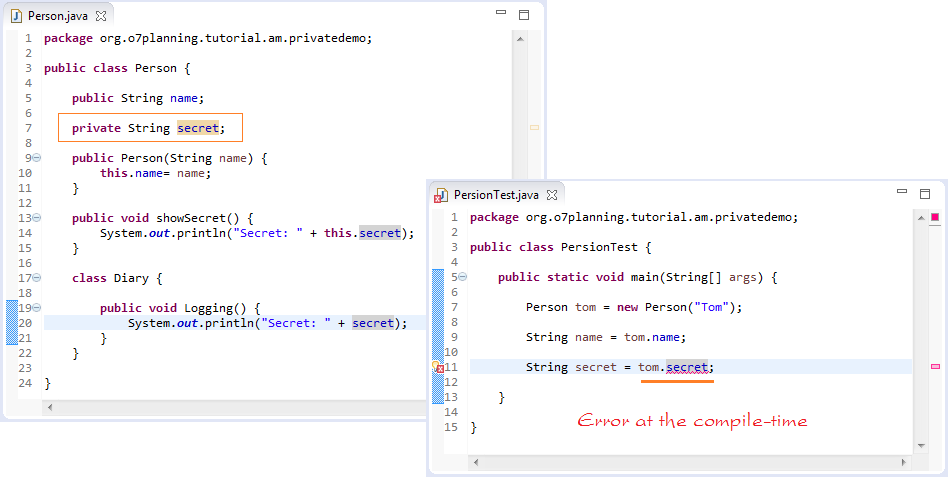
Task: Collapse showSecret method at line 13
Action: point(36,218)
